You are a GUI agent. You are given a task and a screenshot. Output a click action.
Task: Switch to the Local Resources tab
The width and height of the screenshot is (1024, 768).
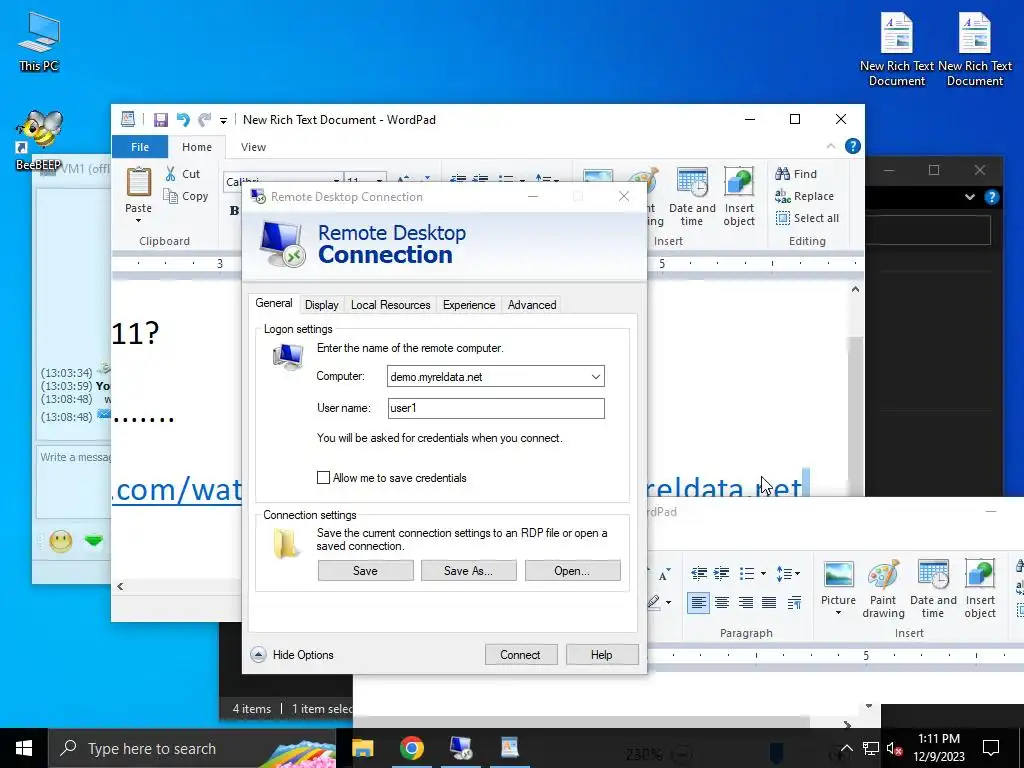[391, 305]
